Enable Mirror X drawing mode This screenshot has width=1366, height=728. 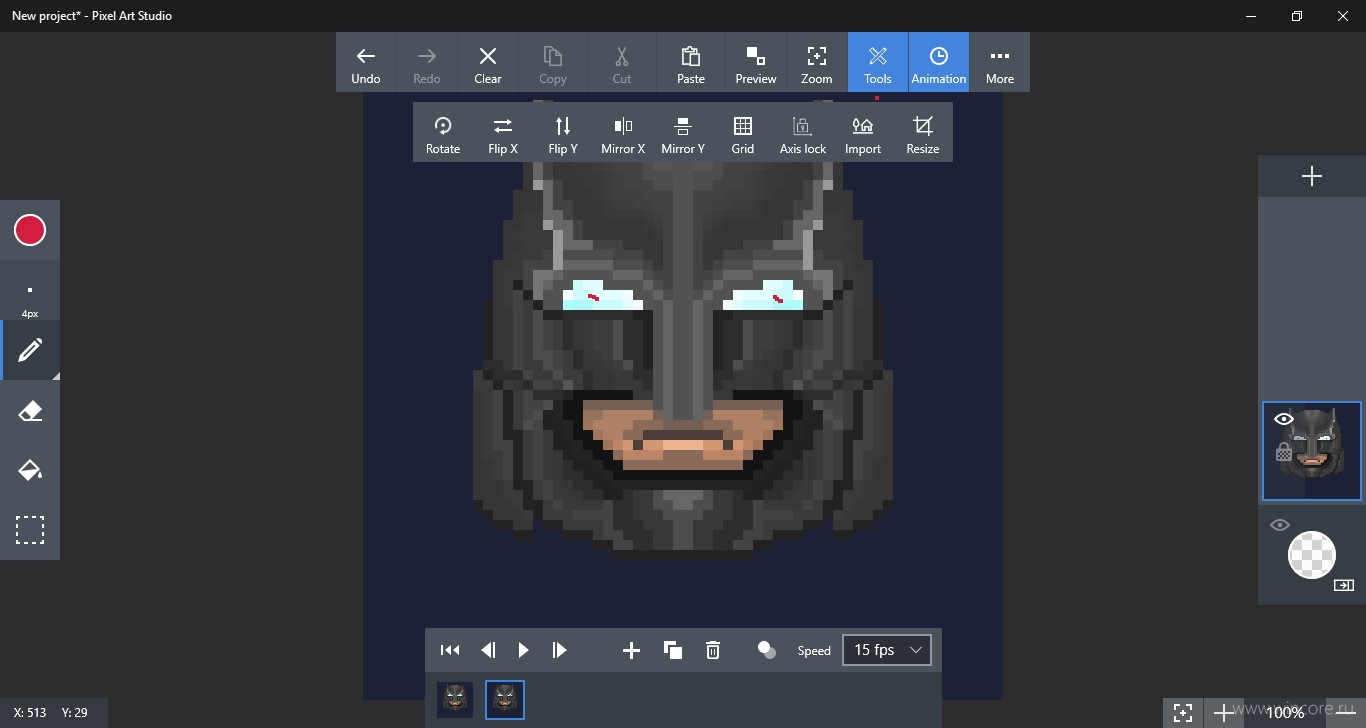[x=623, y=132]
